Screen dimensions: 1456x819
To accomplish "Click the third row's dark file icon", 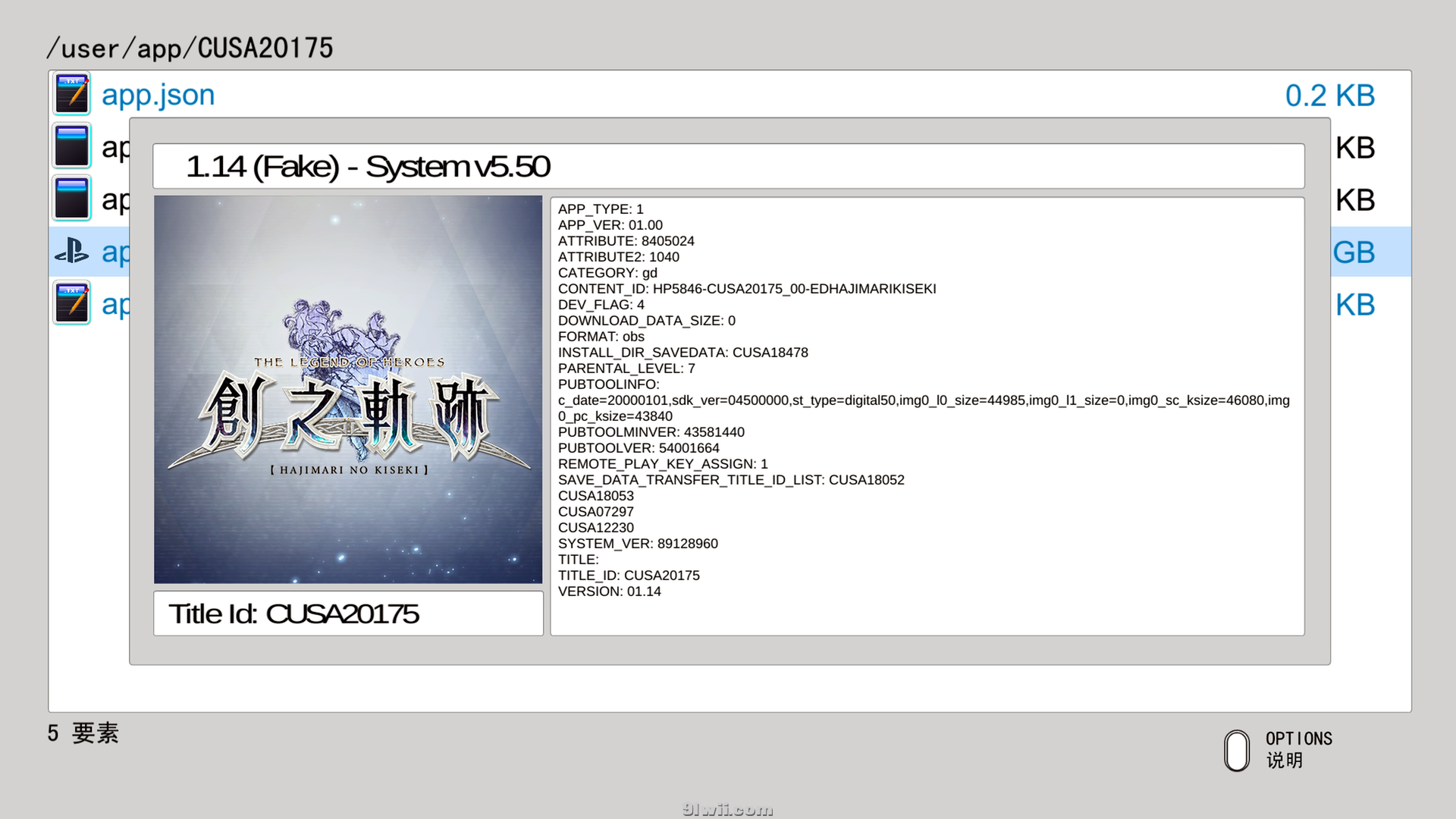I will click(x=72, y=199).
